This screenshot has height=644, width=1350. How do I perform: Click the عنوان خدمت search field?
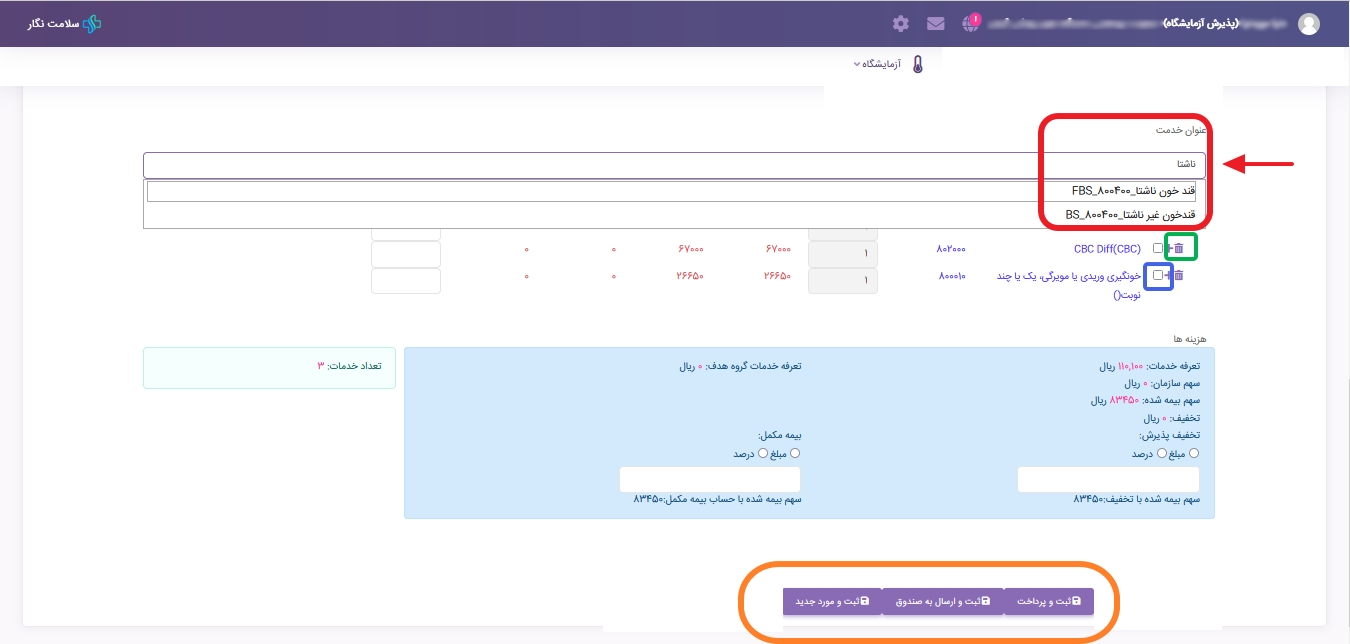(x=674, y=164)
